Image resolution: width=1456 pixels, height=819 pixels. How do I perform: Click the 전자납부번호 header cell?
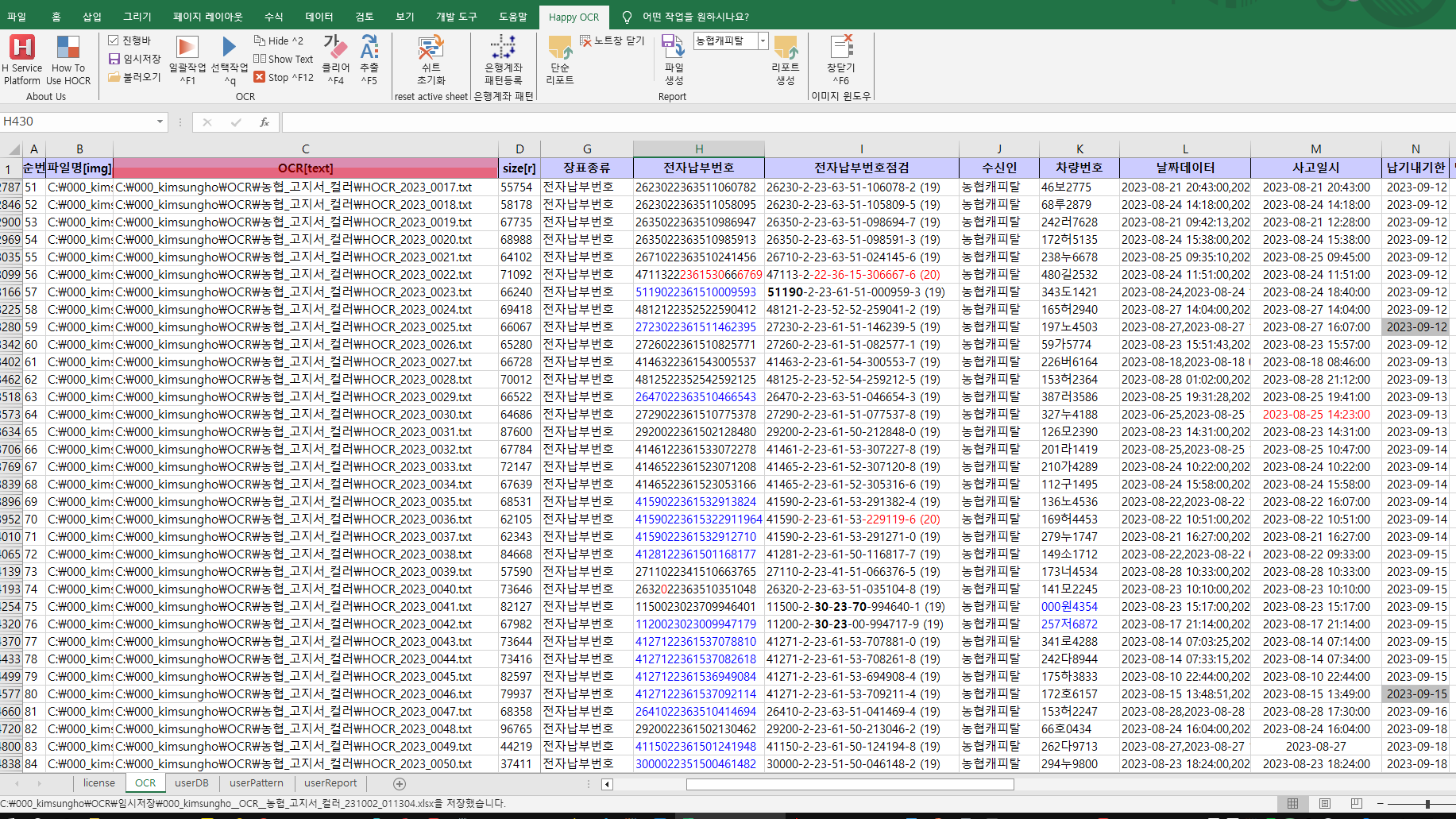tap(699, 168)
